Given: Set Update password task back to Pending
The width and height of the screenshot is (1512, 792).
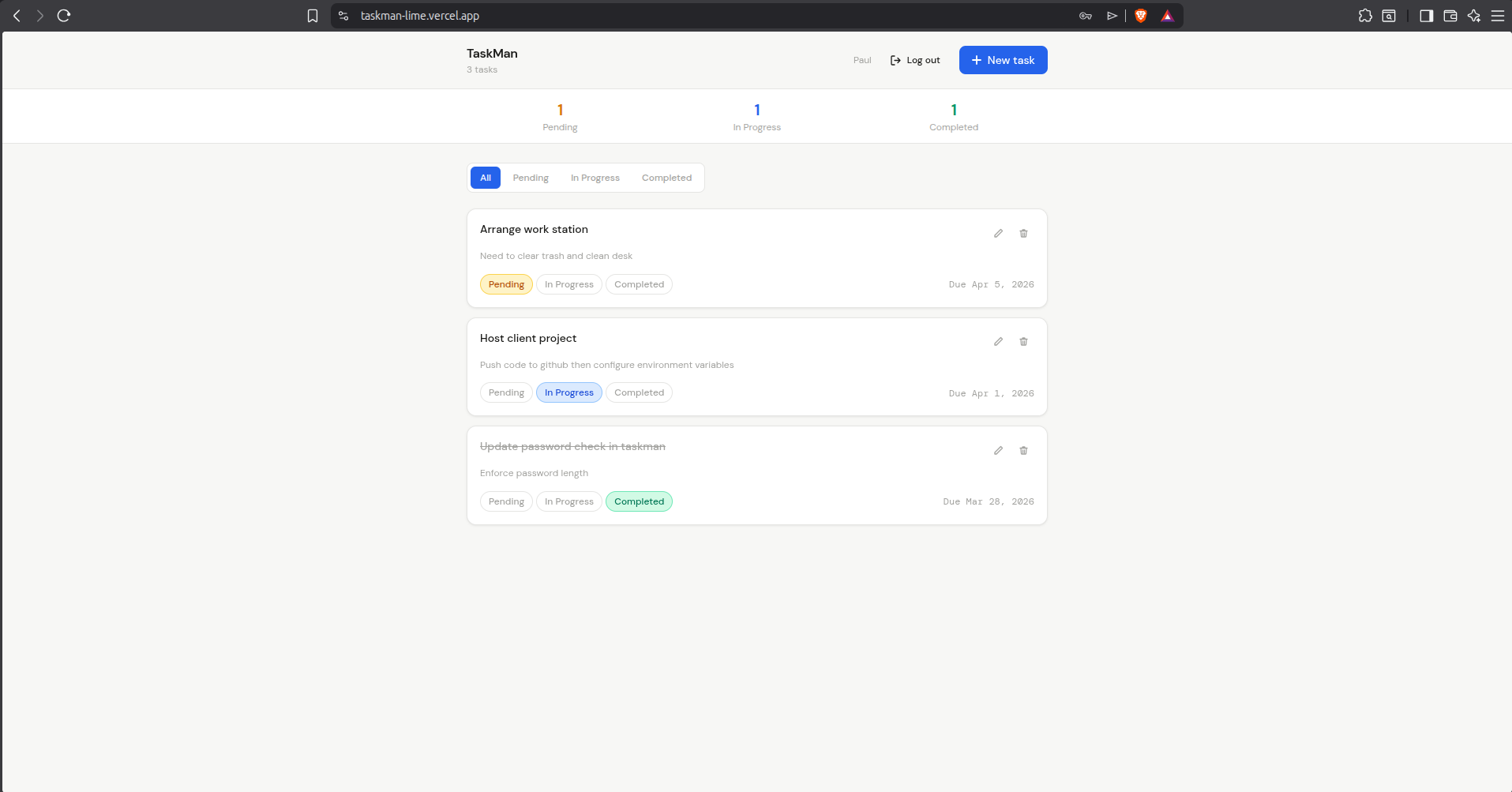Looking at the screenshot, I should click(x=505, y=501).
